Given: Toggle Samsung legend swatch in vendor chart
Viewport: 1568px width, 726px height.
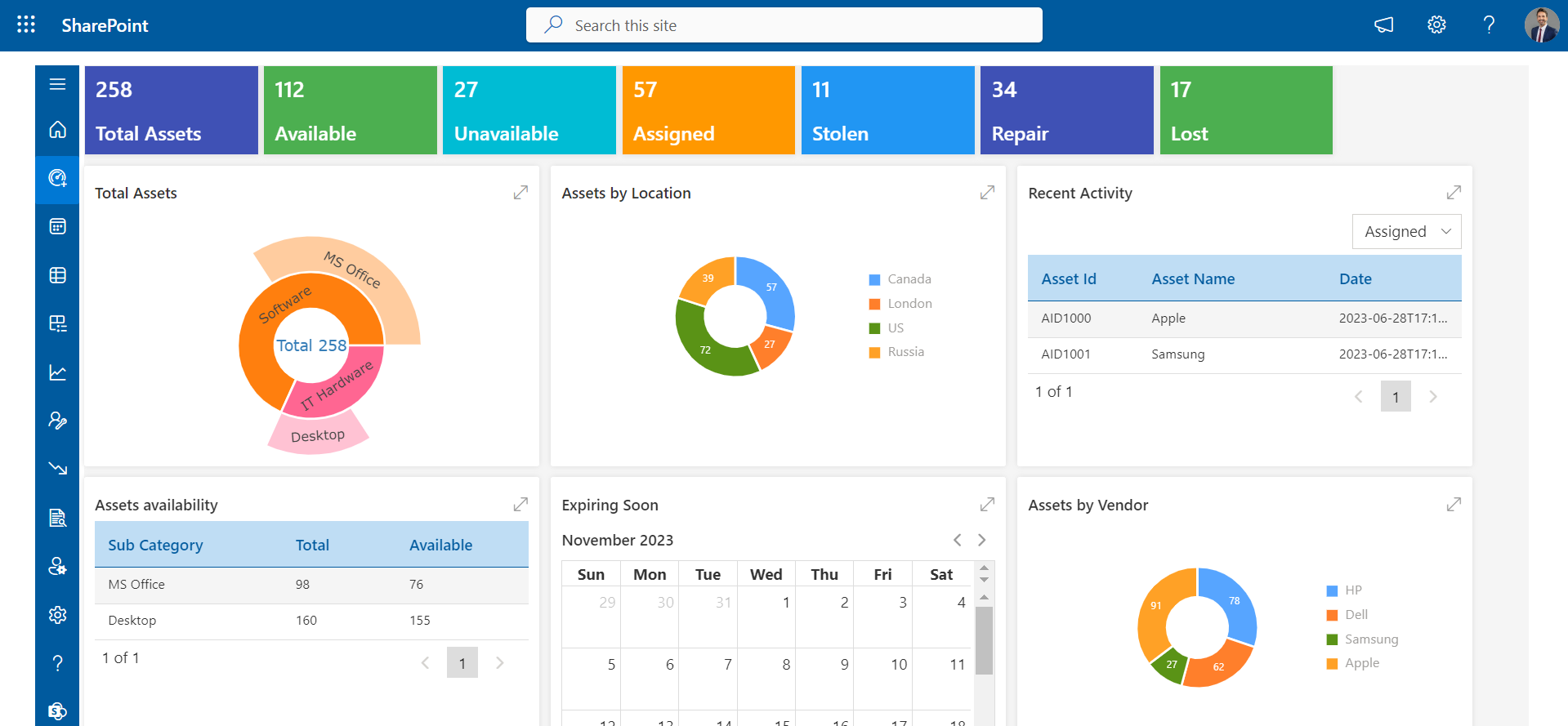Looking at the screenshot, I should [x=1332, y=639].
